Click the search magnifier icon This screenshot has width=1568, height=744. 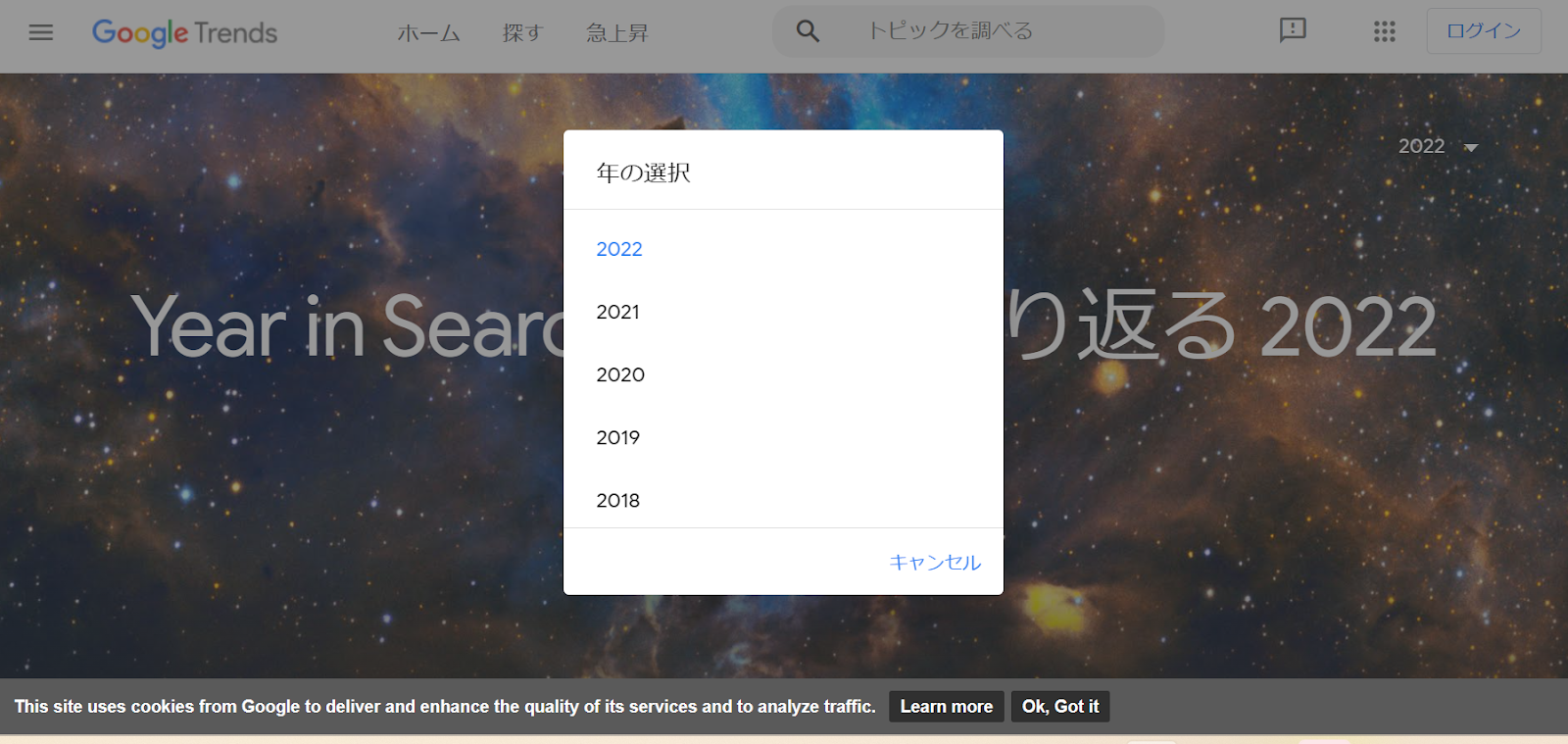click(x=808, y=31)
